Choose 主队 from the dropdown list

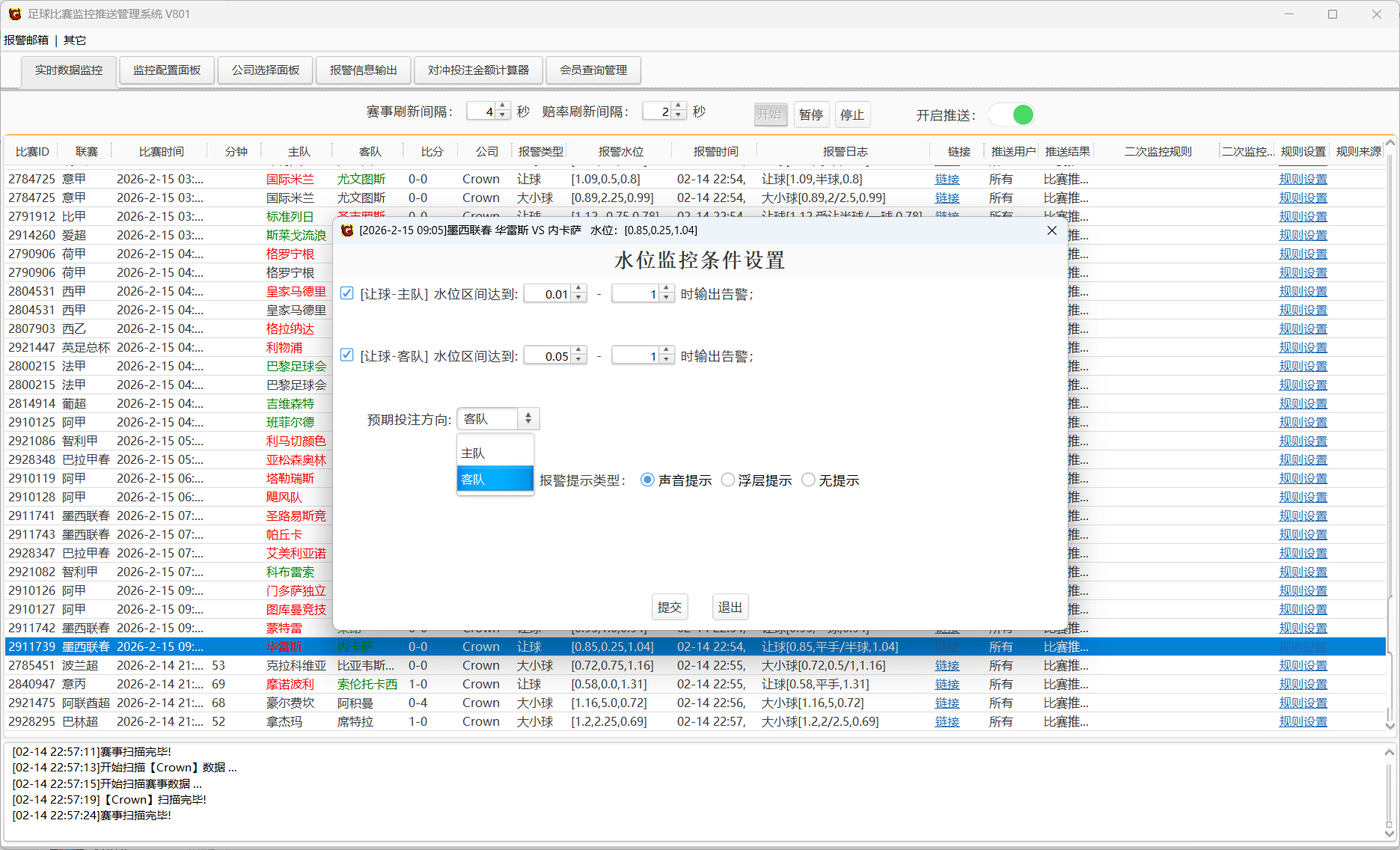[x=495, y=453]
